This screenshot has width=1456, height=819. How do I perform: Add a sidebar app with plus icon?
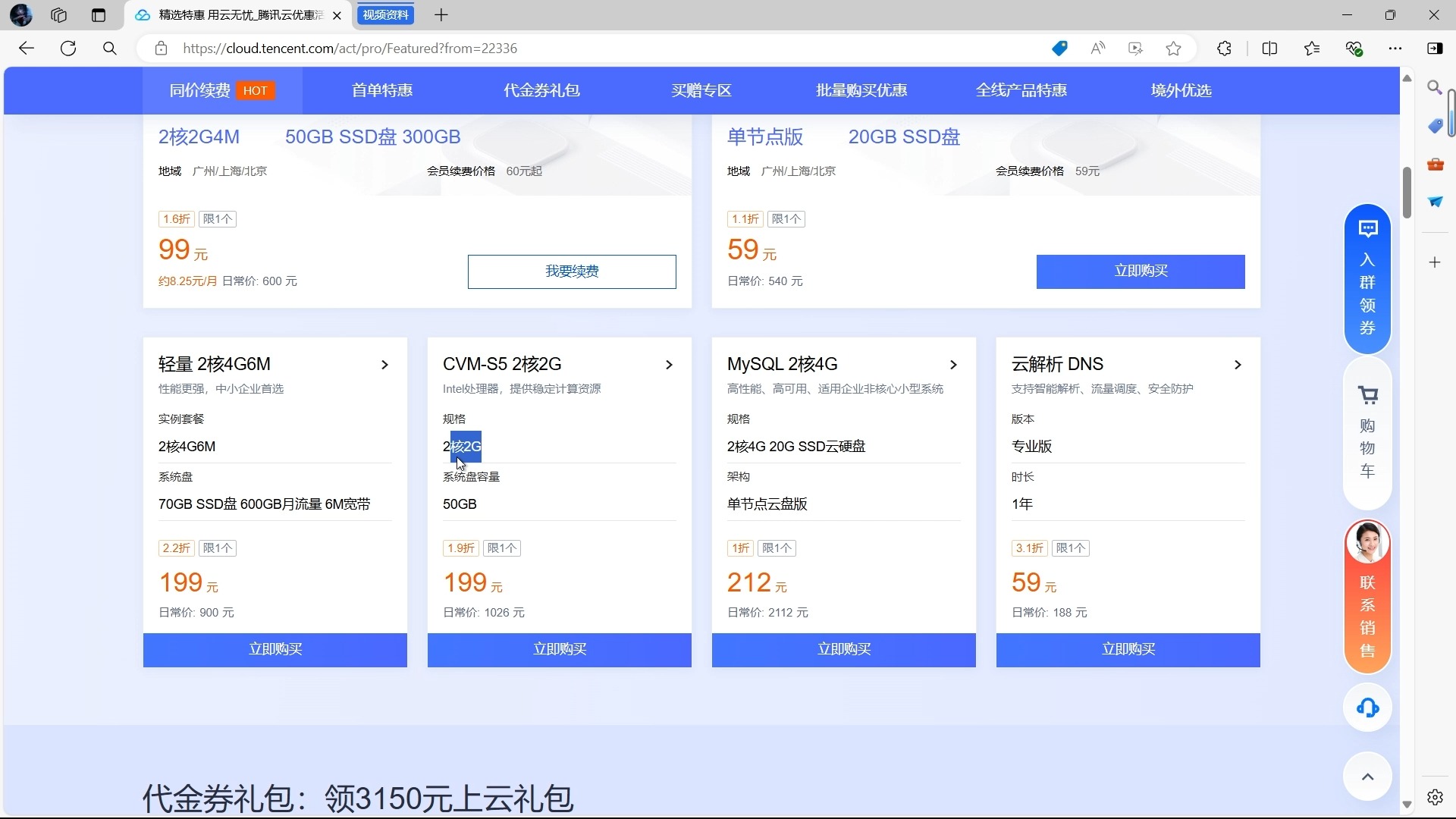click(1435, 262)
